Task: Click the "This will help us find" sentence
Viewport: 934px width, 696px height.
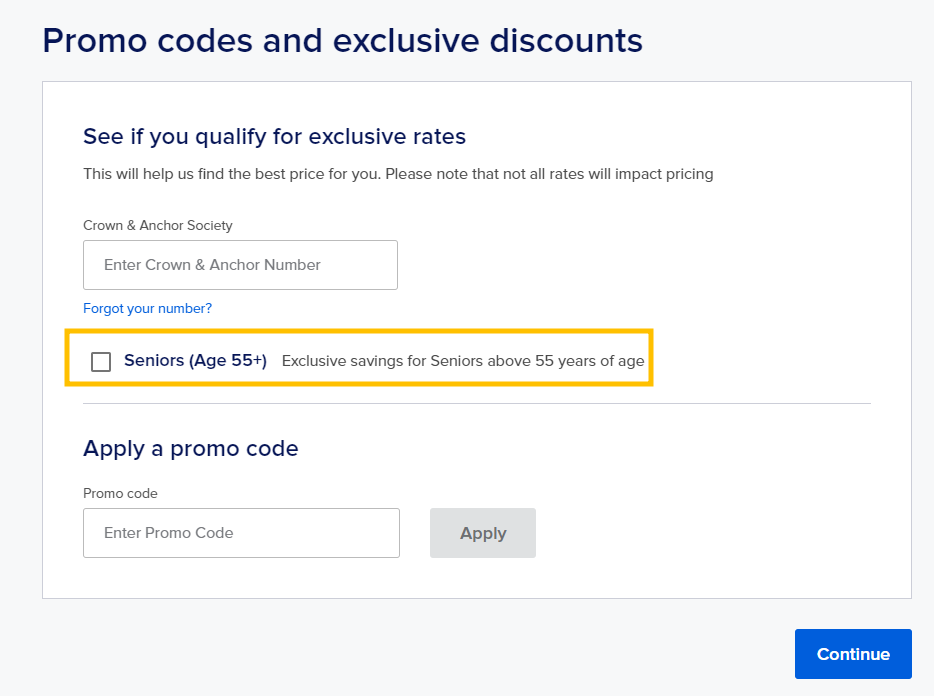Action: click(x=231, y=174)
